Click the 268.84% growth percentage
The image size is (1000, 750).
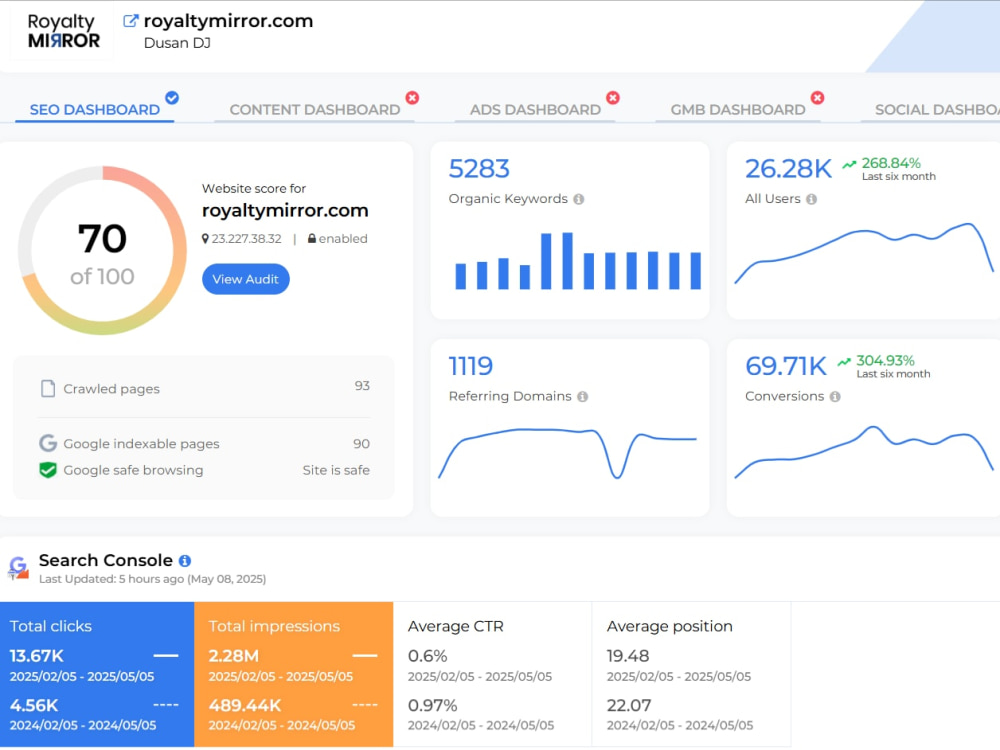pos(891,163)
